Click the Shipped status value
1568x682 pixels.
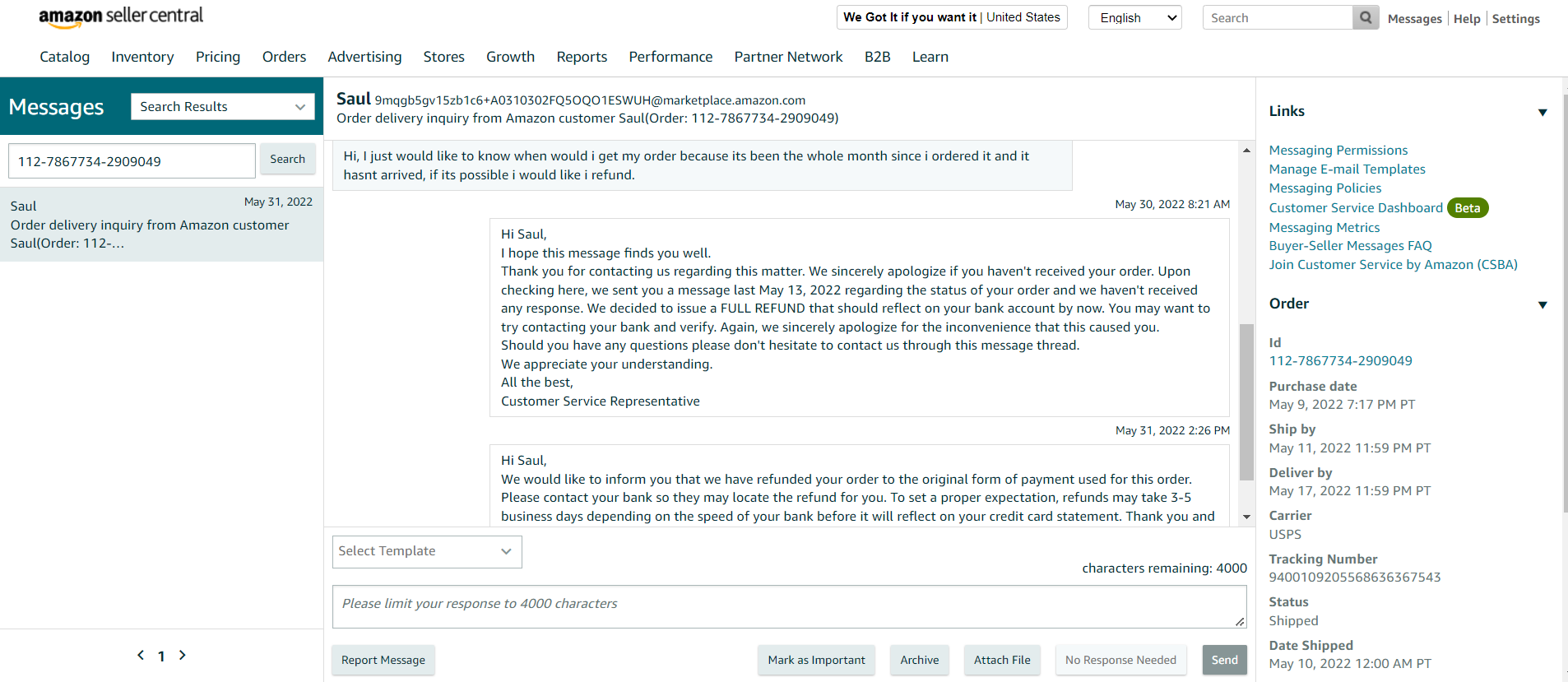1293,620
